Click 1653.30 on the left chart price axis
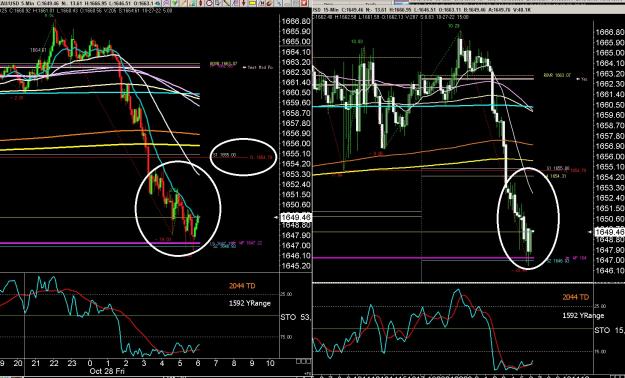The width and height of the screenshot is (625, 378). [x=296, y=174]
